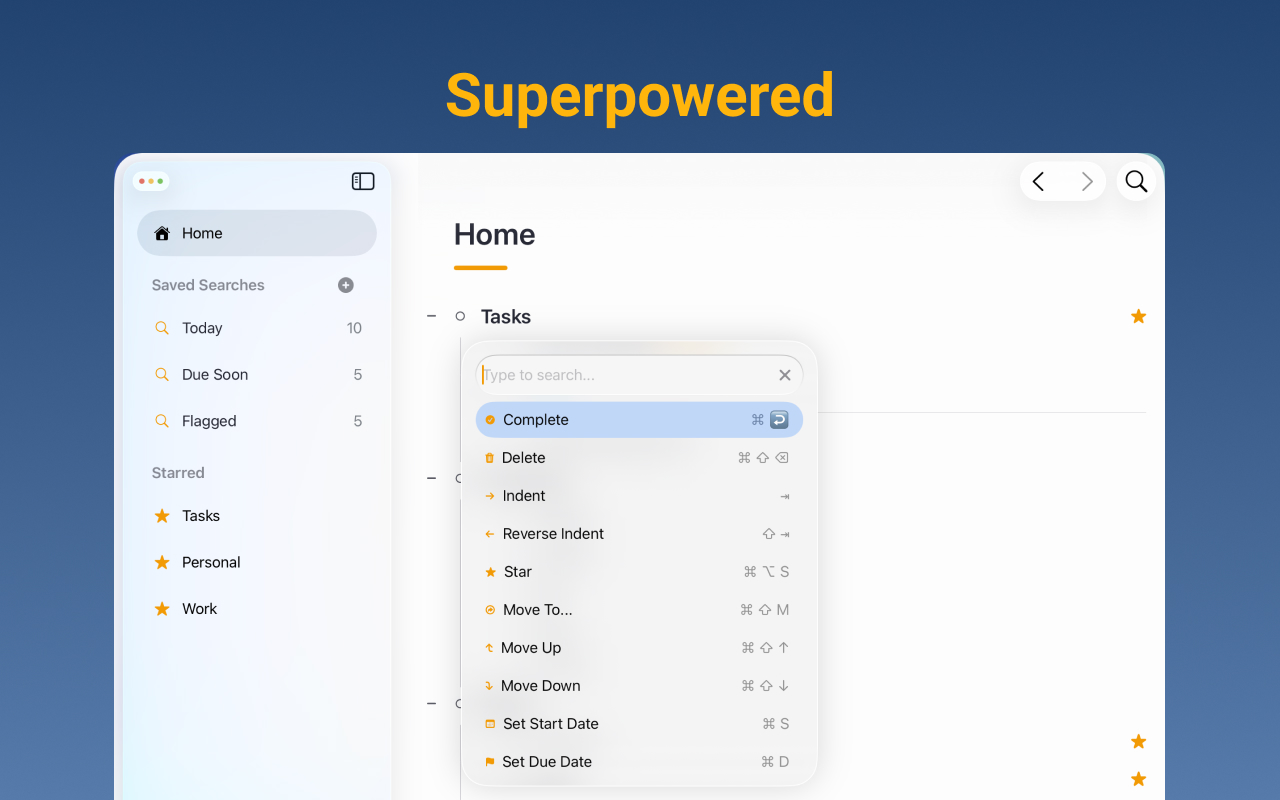The width and height of the screenshot is (1280, 800).
Task: Click the Today count 10
Action: (x=354, y=328)
